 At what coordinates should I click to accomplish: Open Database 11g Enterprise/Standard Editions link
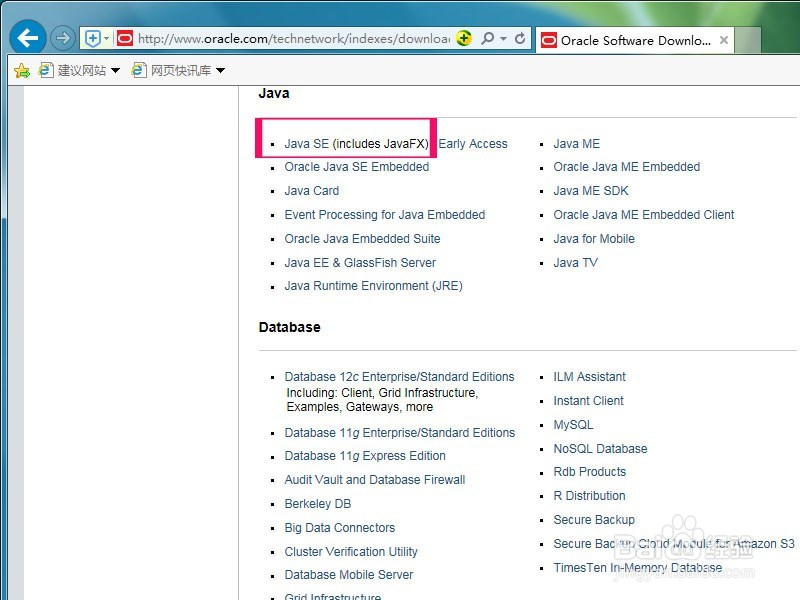(x=399, y=433)
